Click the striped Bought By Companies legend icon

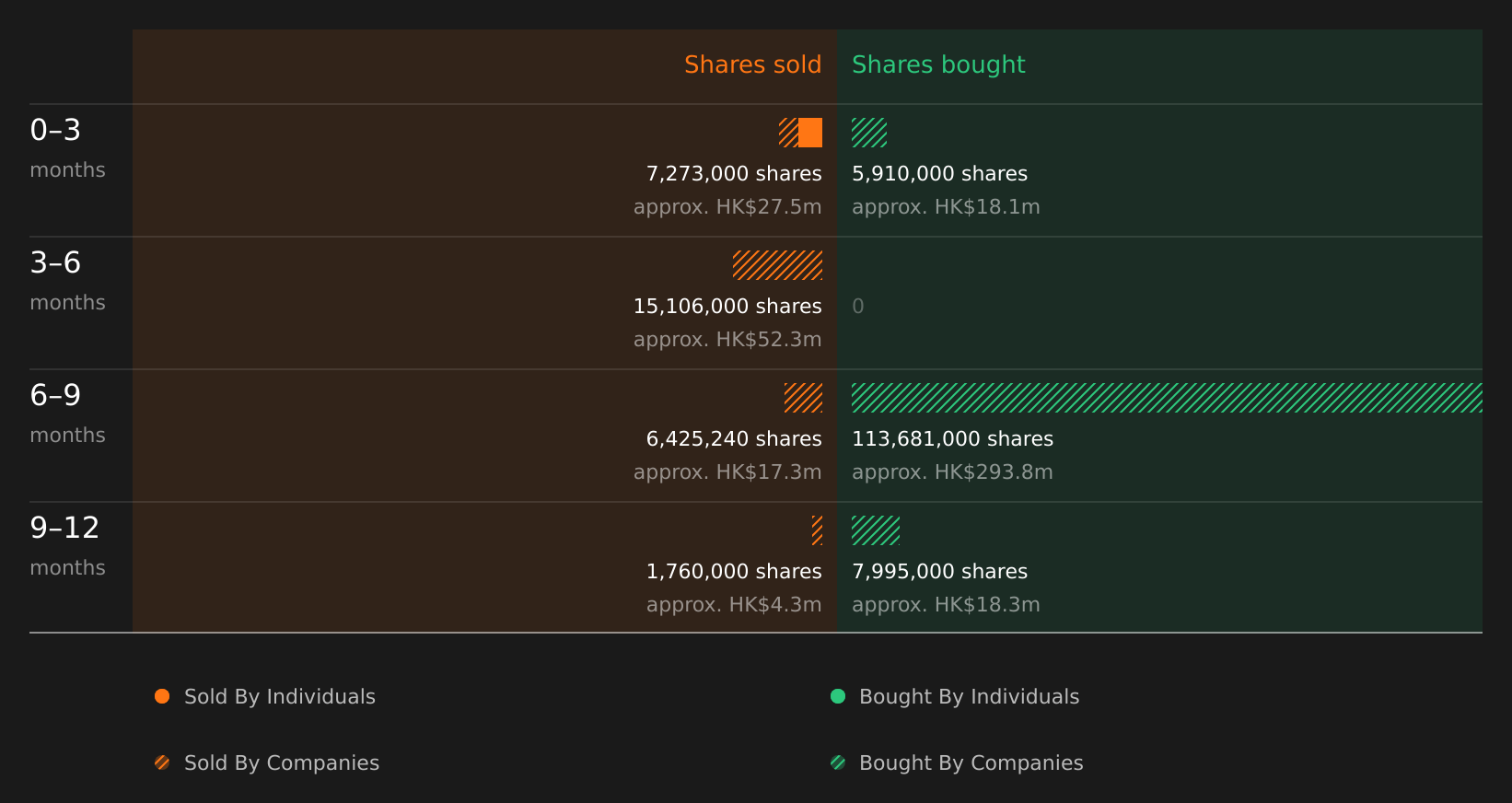pyautogui.click(x=838, y=762)
